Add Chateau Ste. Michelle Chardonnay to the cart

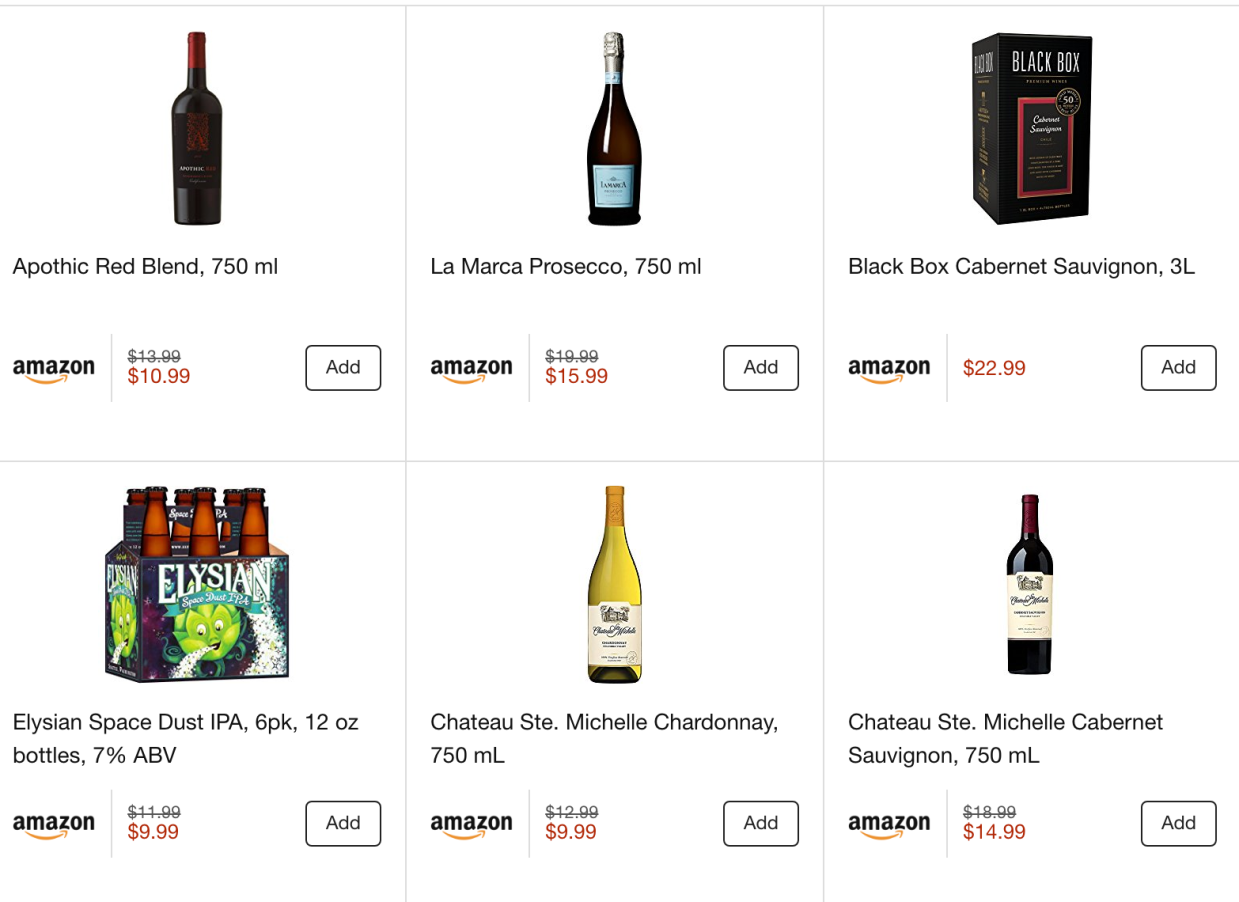tap(760, 823)
